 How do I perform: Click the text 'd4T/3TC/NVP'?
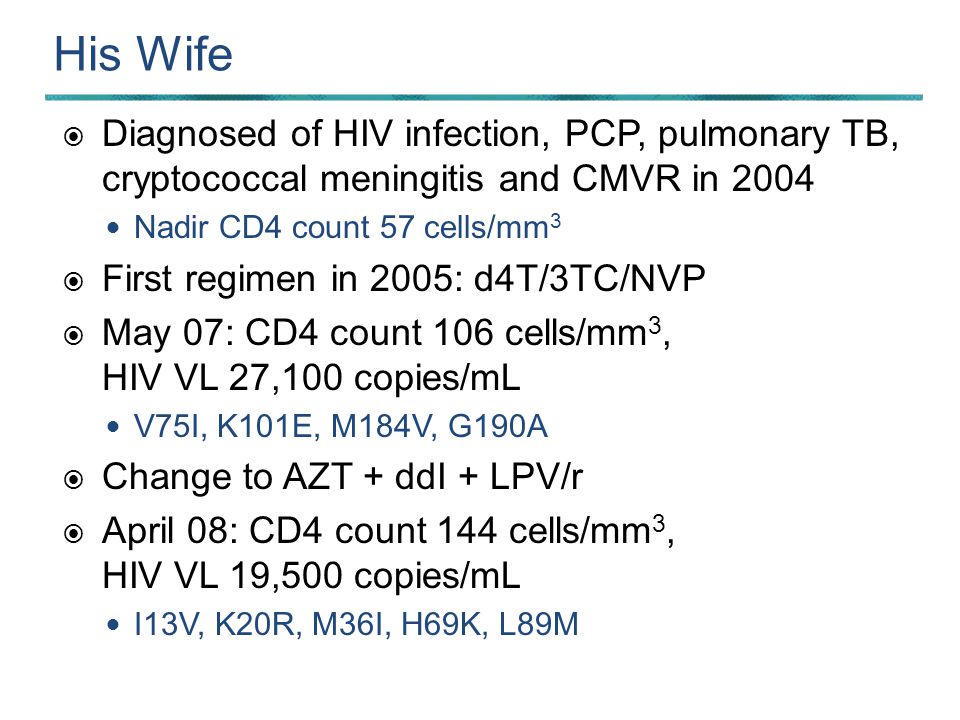[590, 279]
